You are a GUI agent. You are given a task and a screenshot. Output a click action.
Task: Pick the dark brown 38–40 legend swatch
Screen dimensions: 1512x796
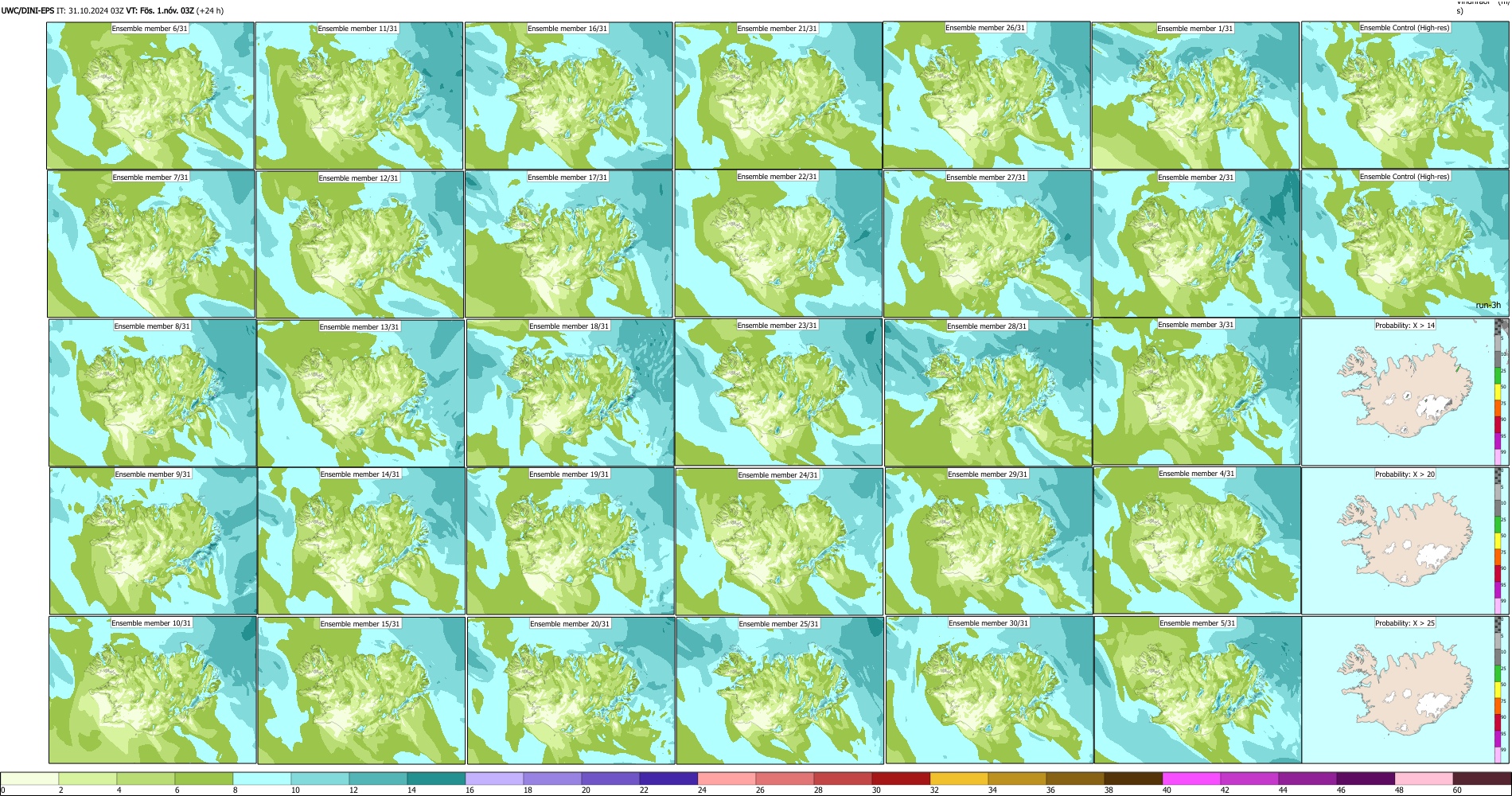pos(1133,778)
